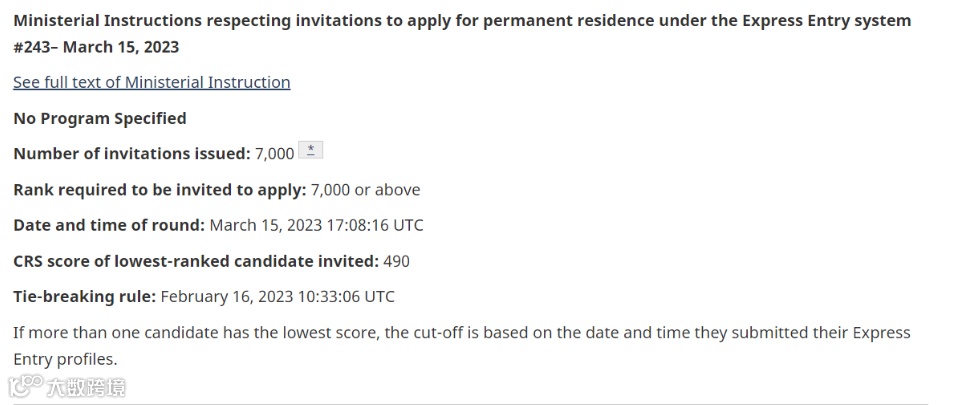Image resolution: width=958 pixels, height=405 pixels.
Task: Open the full text of Ministerial Instruction link
Action: (x=151, y=82)
